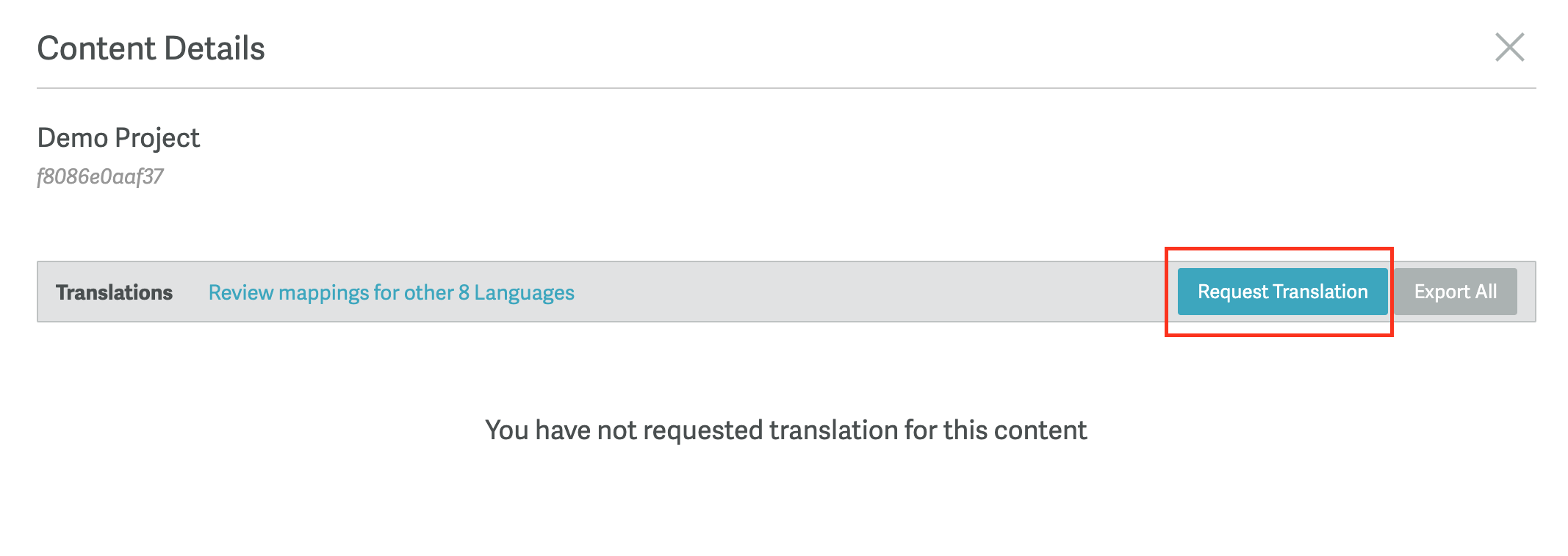Click the divider line under Content Details
This screenshot has width=1568, height=556.
tap(786, 88)
